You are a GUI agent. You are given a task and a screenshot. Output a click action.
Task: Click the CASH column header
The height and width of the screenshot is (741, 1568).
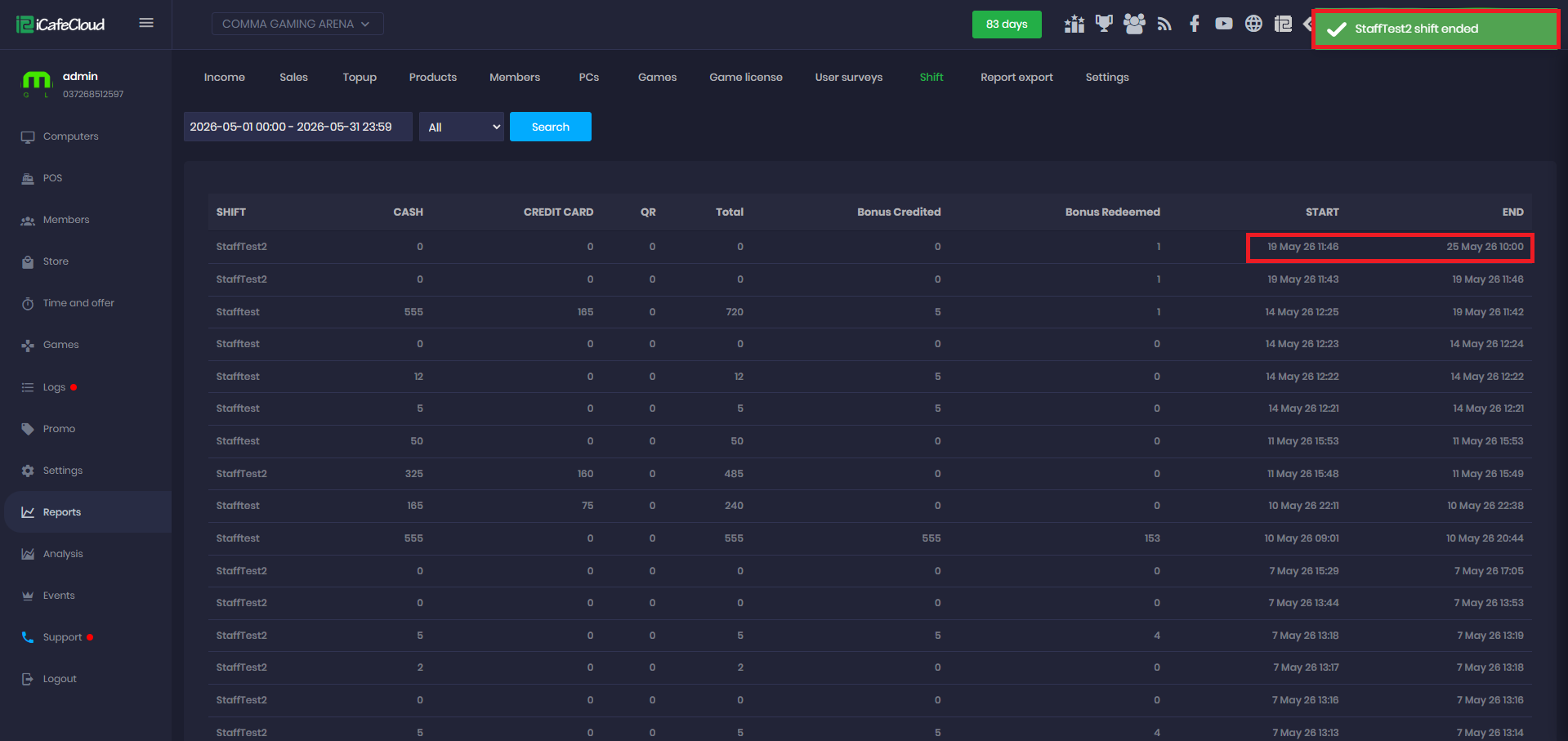tap(409, 212)
